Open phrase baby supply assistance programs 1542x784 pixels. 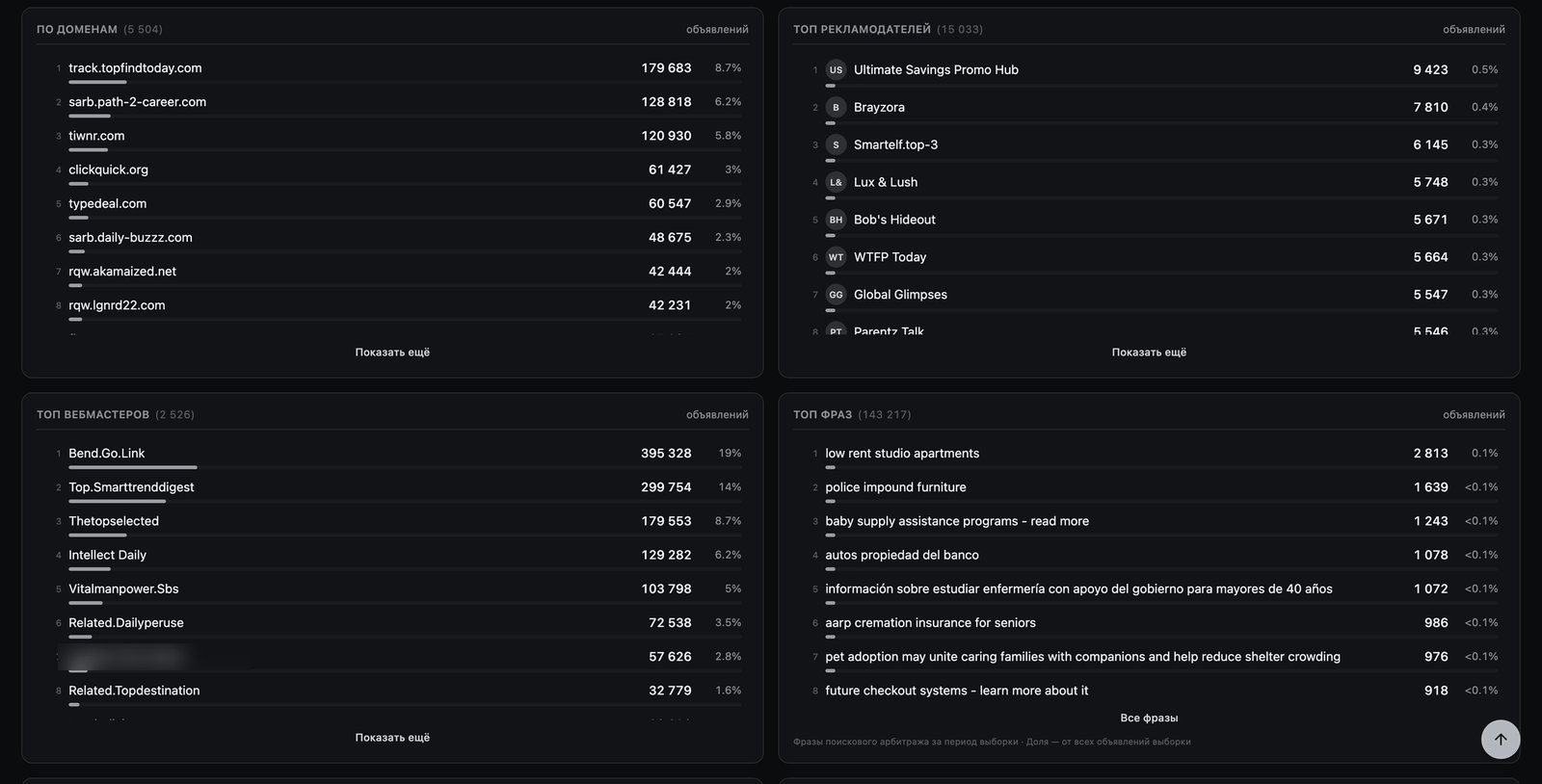point(957,521)
